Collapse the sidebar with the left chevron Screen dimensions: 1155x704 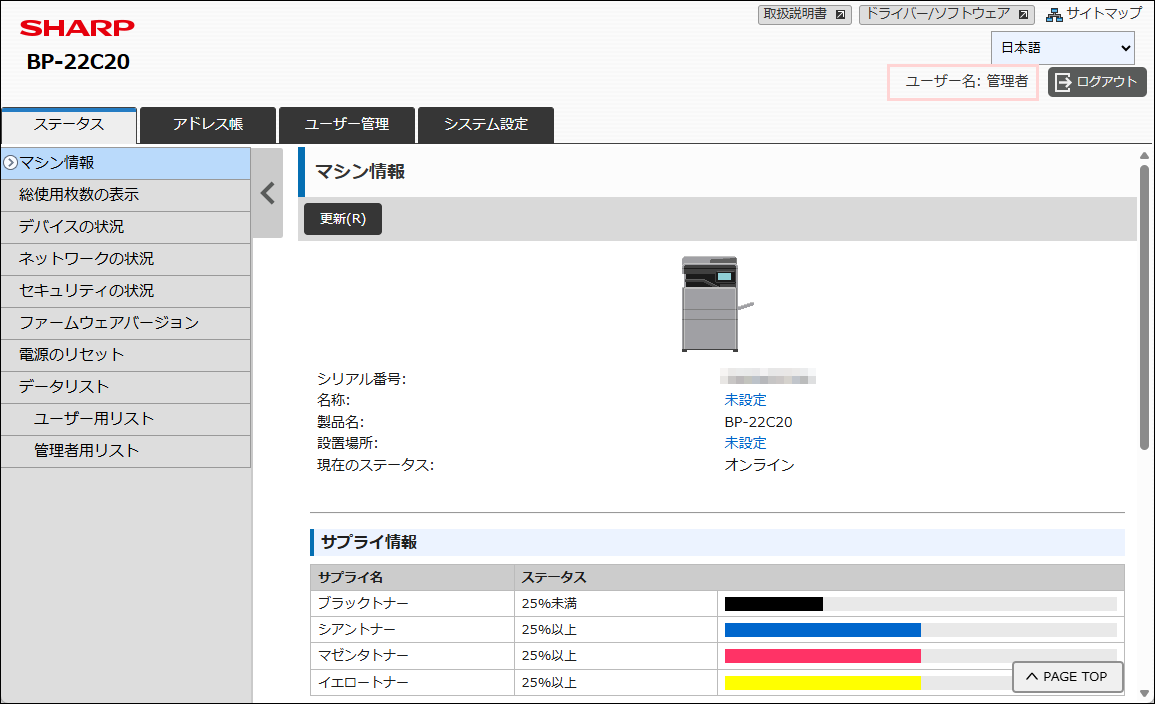pos(267,194)
